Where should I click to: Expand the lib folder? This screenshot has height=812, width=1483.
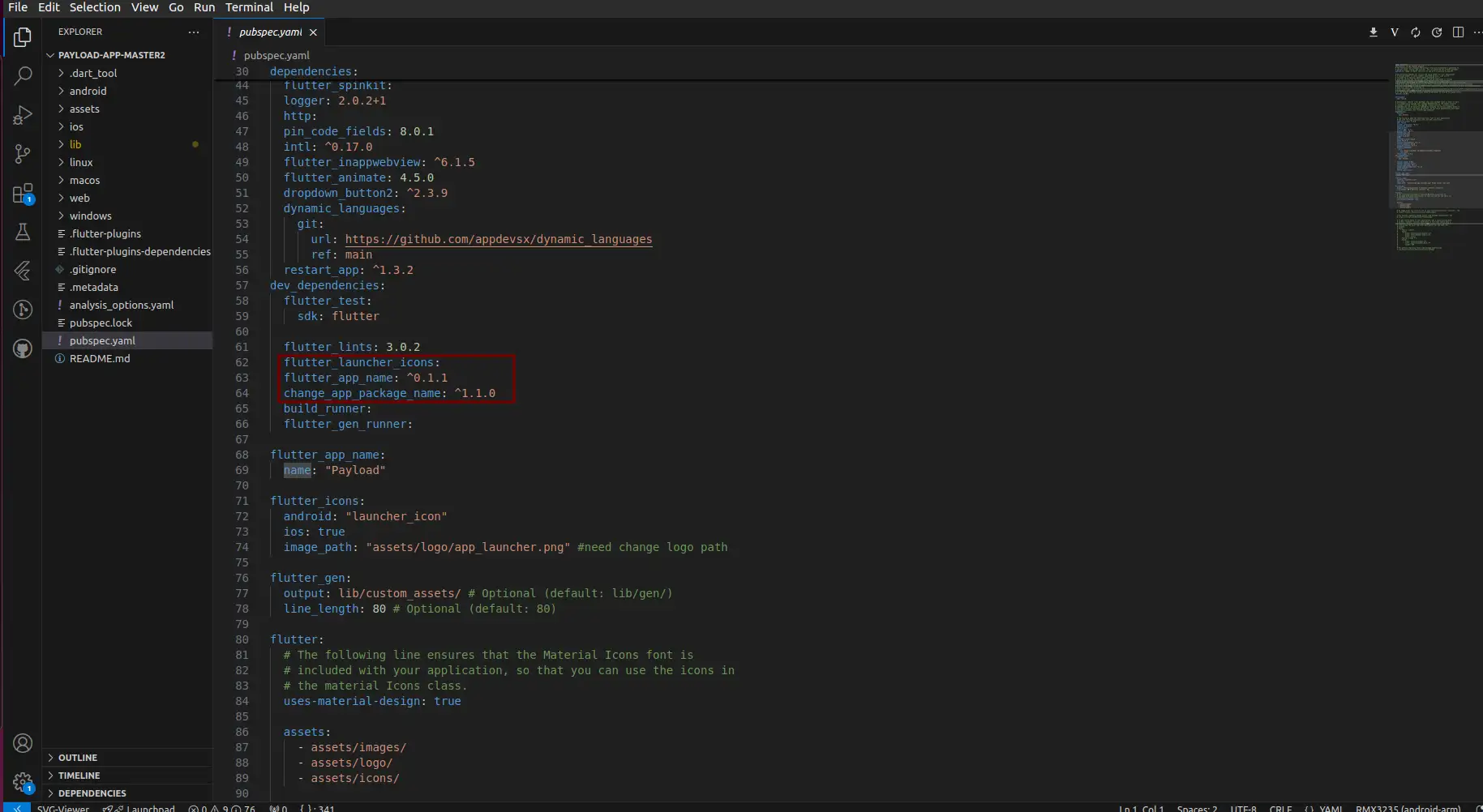127,144
